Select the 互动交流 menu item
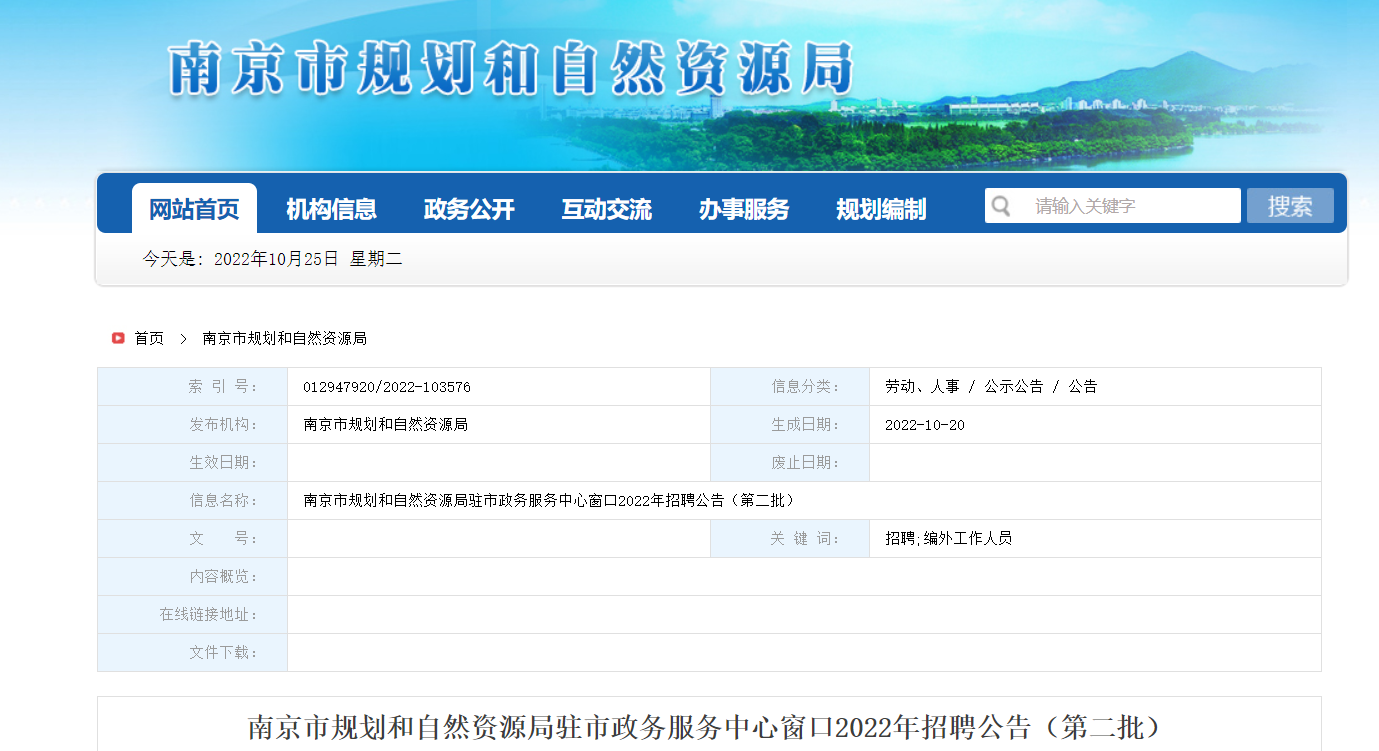Viewport: 1379px width, 751px height. click(606, 209)
